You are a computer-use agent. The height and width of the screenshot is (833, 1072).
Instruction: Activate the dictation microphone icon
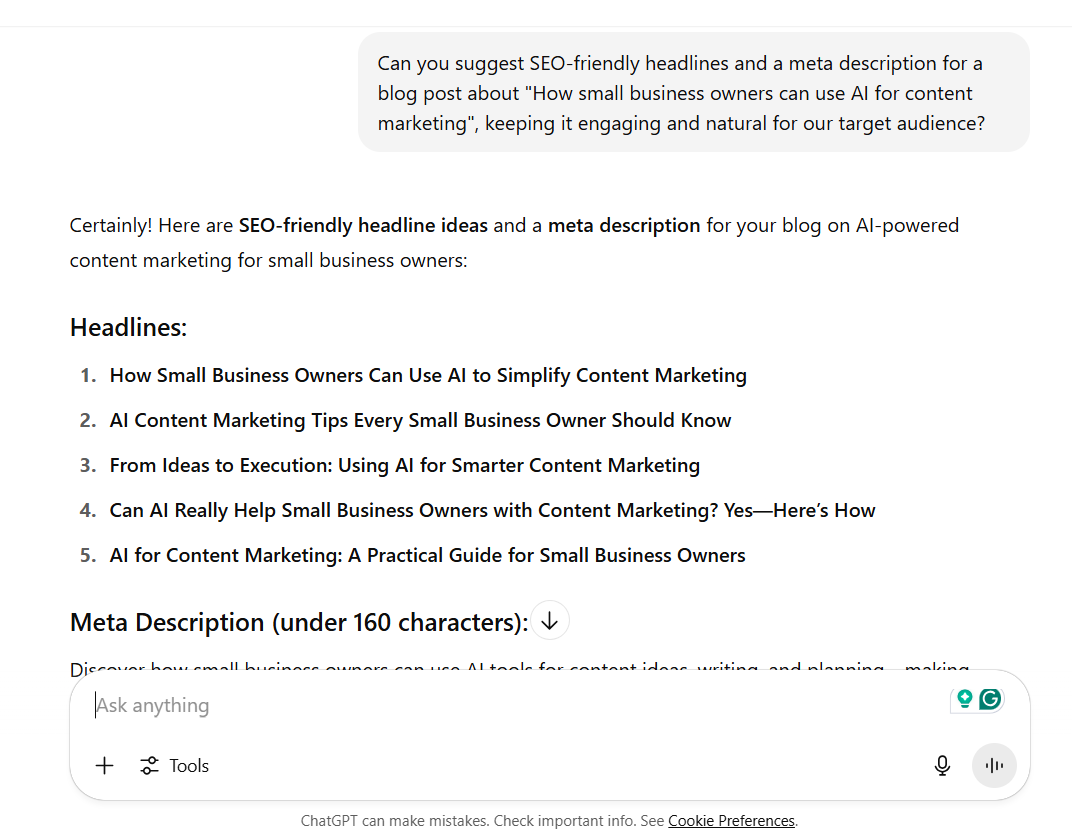point(942,765)
